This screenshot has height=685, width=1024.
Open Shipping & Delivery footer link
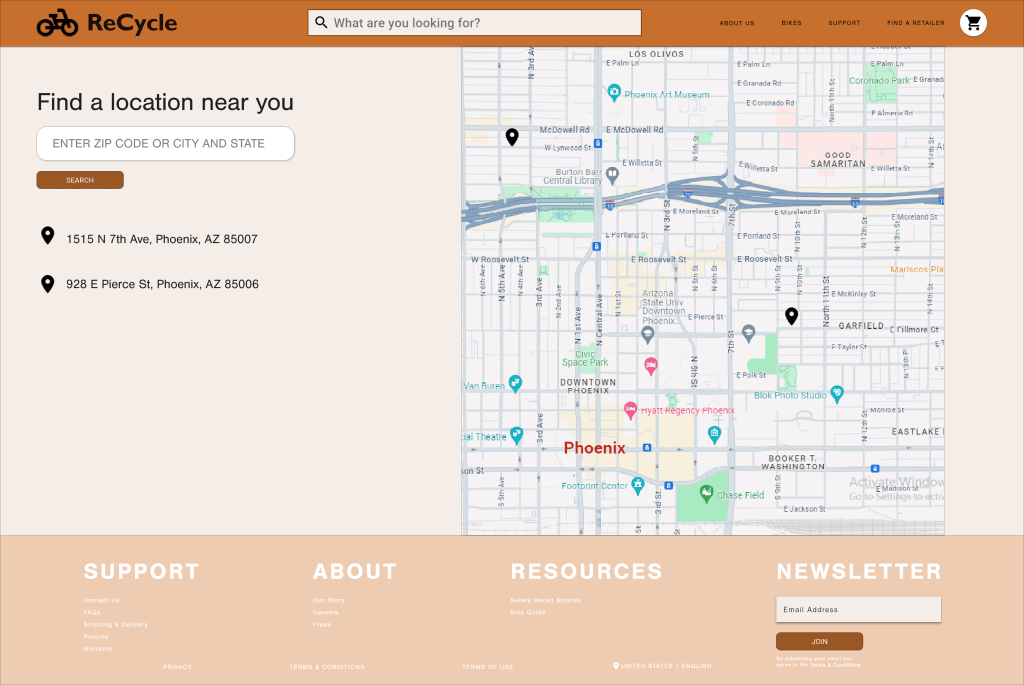click(x=115, y=624)
